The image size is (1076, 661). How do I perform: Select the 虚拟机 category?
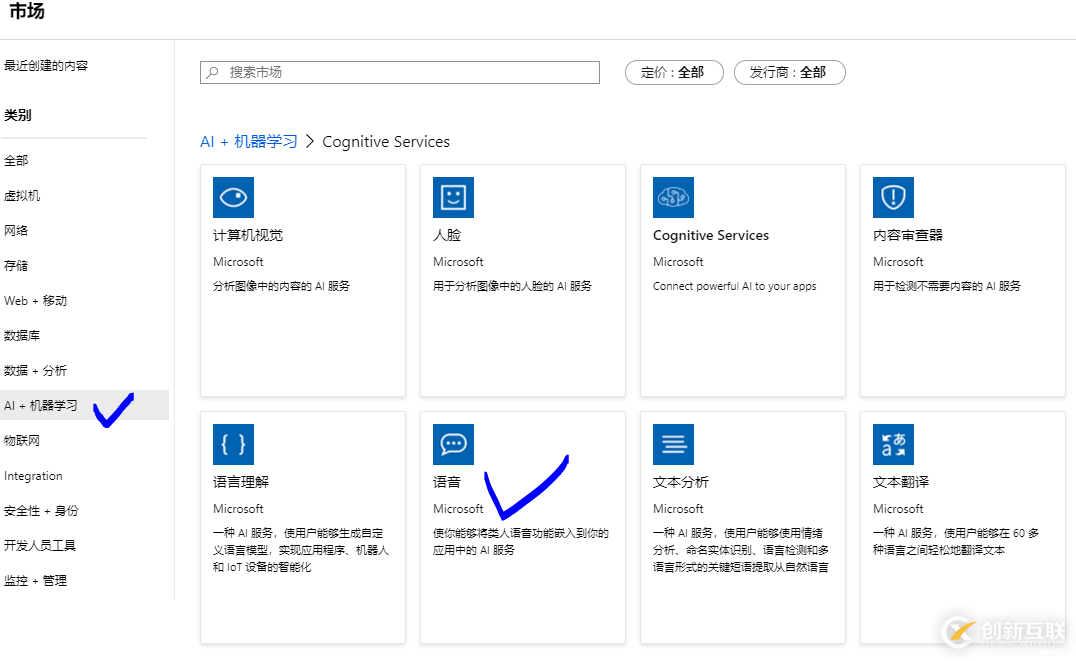(x=22, y=196)
